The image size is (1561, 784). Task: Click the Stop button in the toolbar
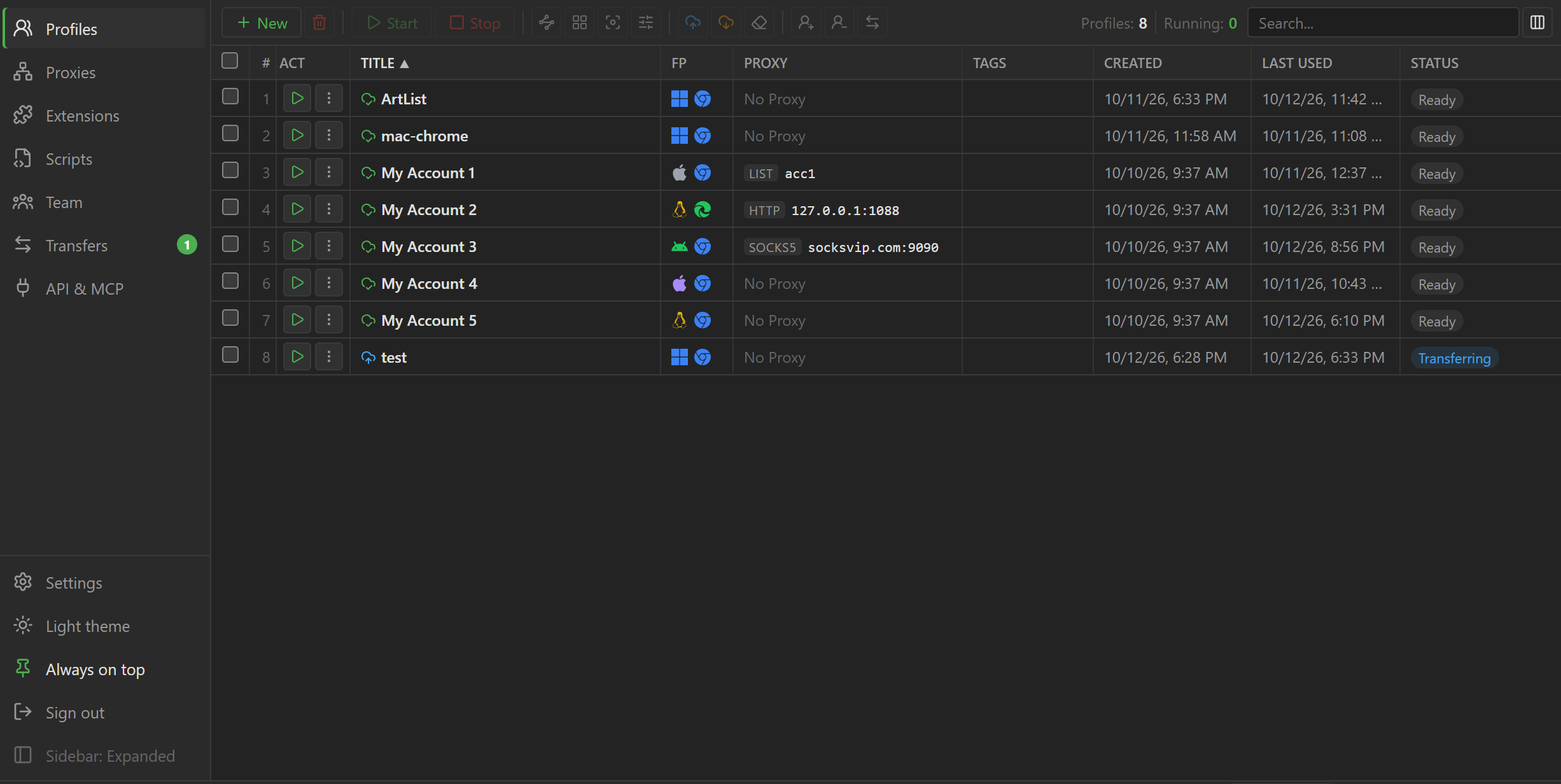pyautogui.click(x=475, y=23)
